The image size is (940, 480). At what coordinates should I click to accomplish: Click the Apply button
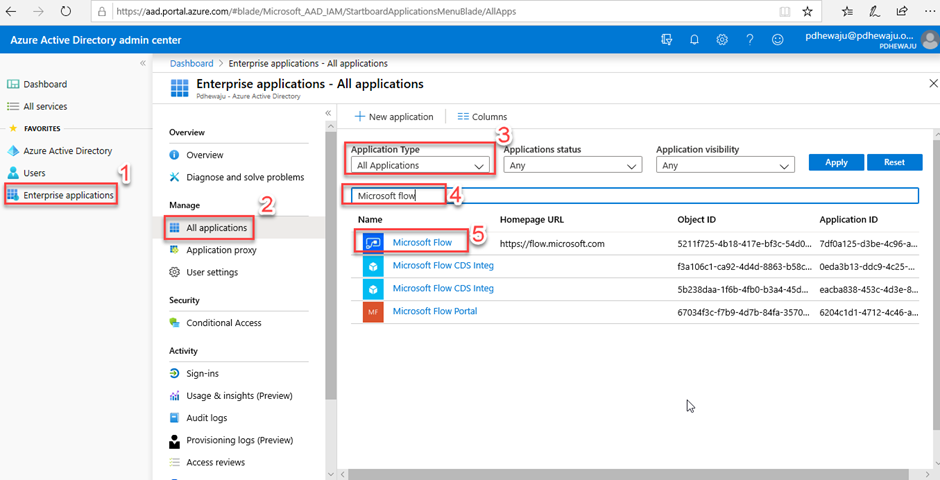[x=836, y=162]
